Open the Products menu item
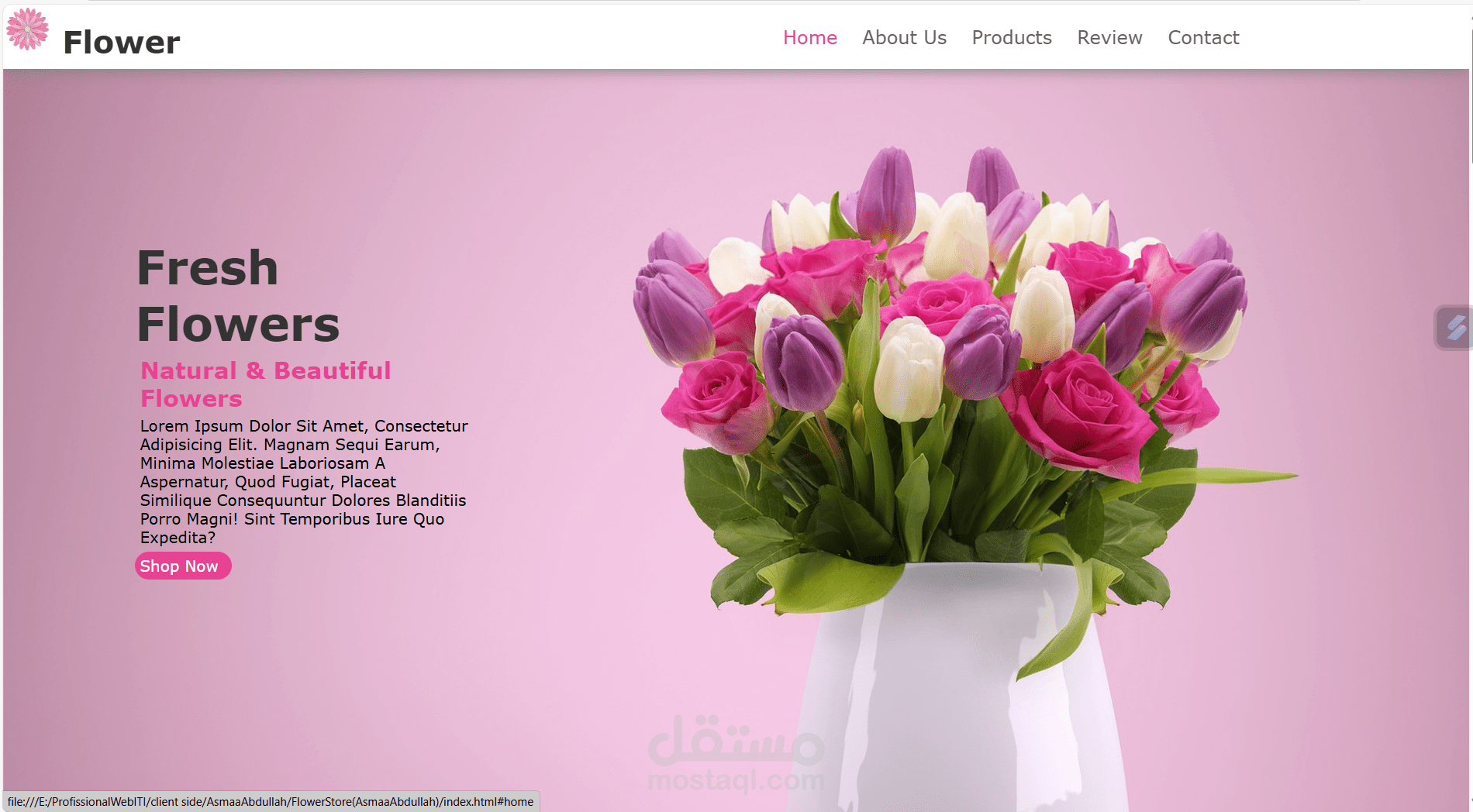Image resolution: width=1473 pixels, height=812 pixels. point(1011,37)
